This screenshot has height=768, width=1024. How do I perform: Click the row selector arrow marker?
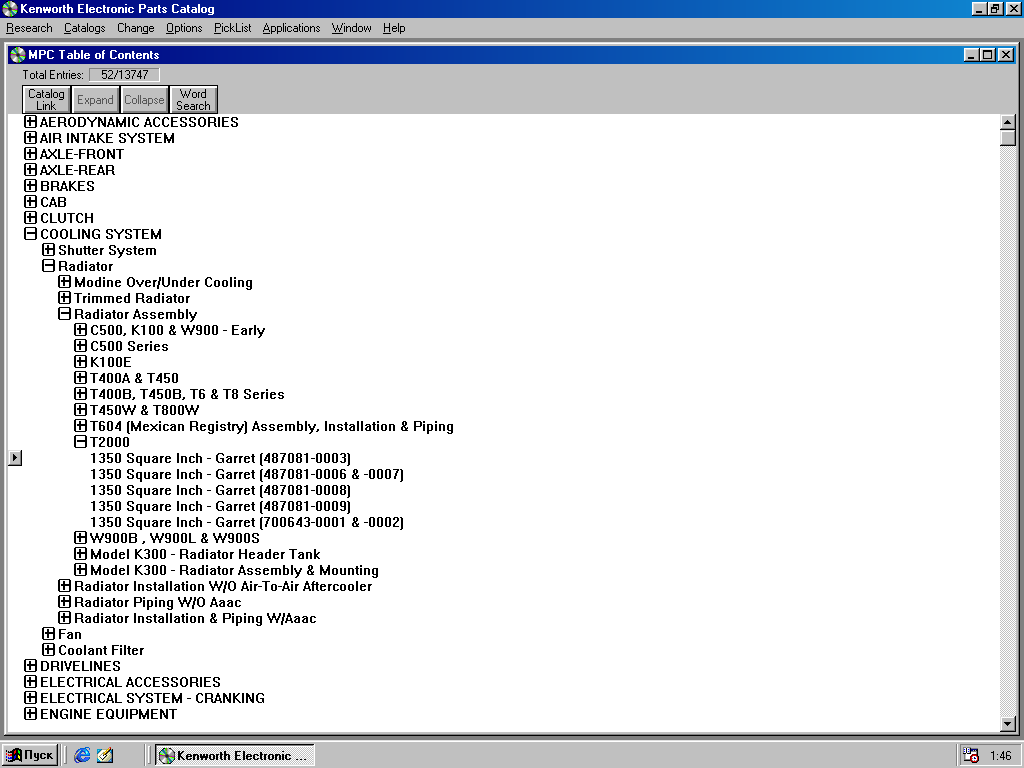tap(15, 458)
